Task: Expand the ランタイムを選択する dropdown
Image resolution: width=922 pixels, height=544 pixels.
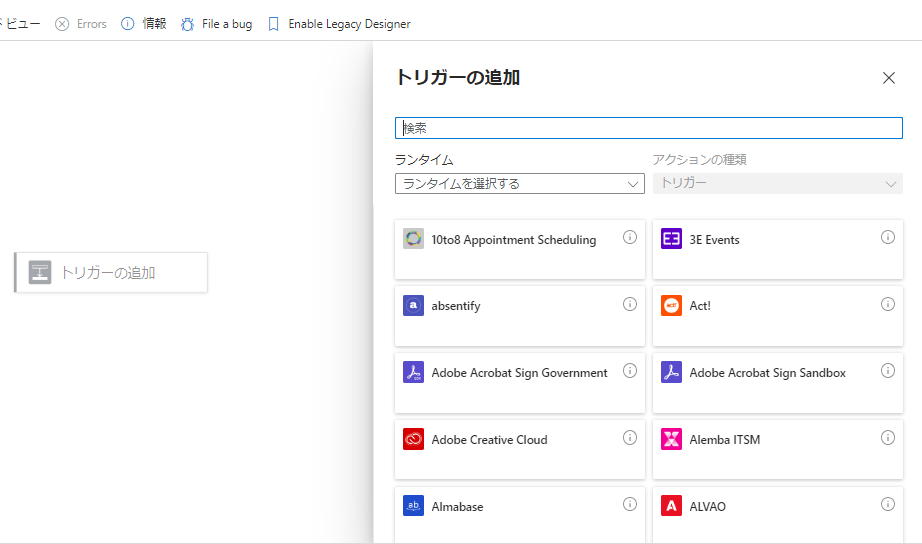Action: click(x=520, y=184)
